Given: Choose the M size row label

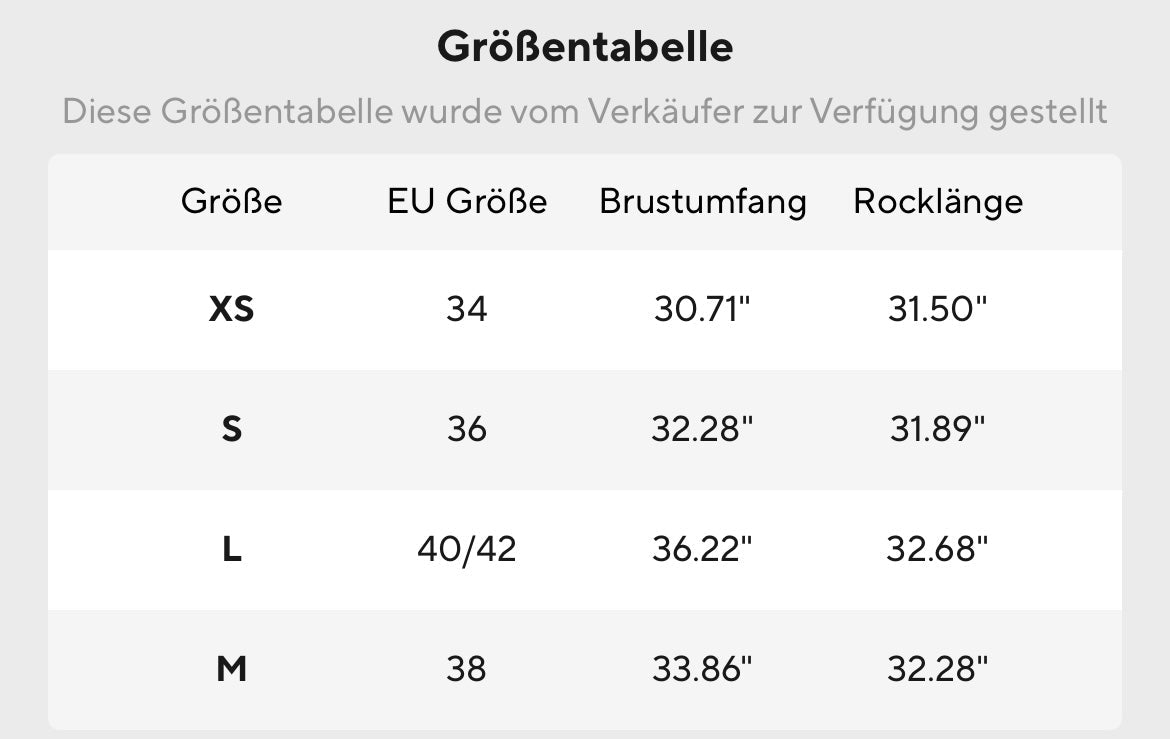Looking at the screenshot, I should click(232, 669).
